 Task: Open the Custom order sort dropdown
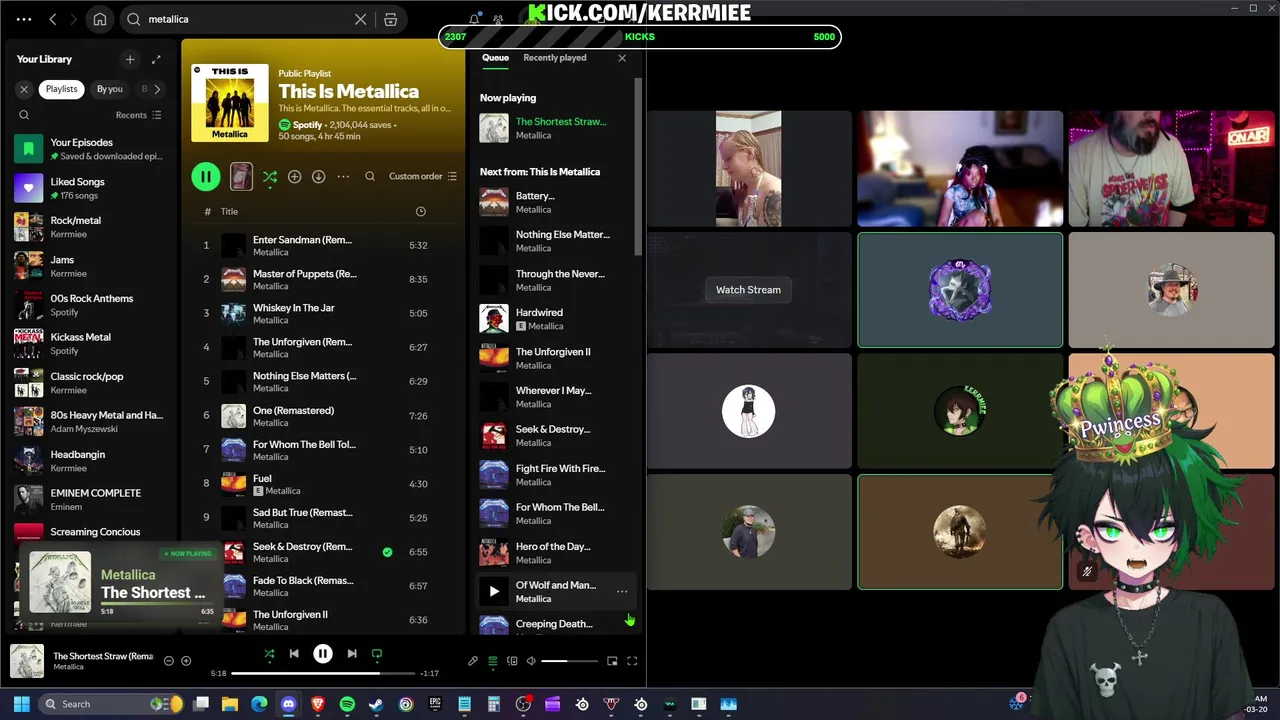[423, 177]
